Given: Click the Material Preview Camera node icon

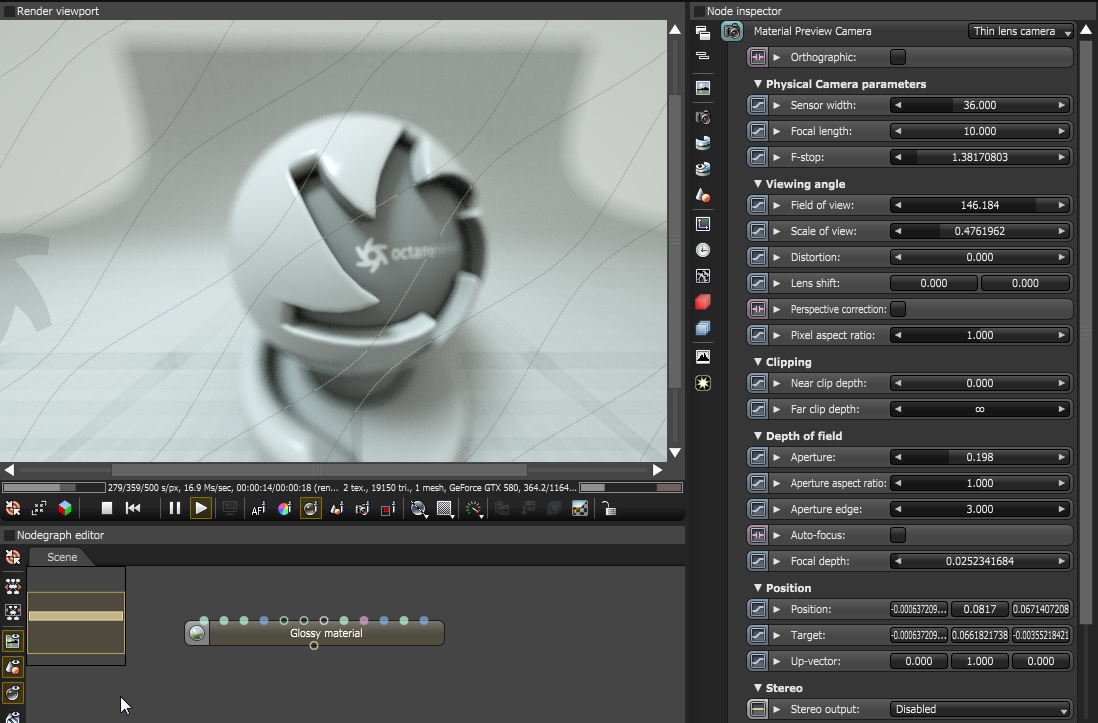Looking at the screenshot, I should [732, 32].
